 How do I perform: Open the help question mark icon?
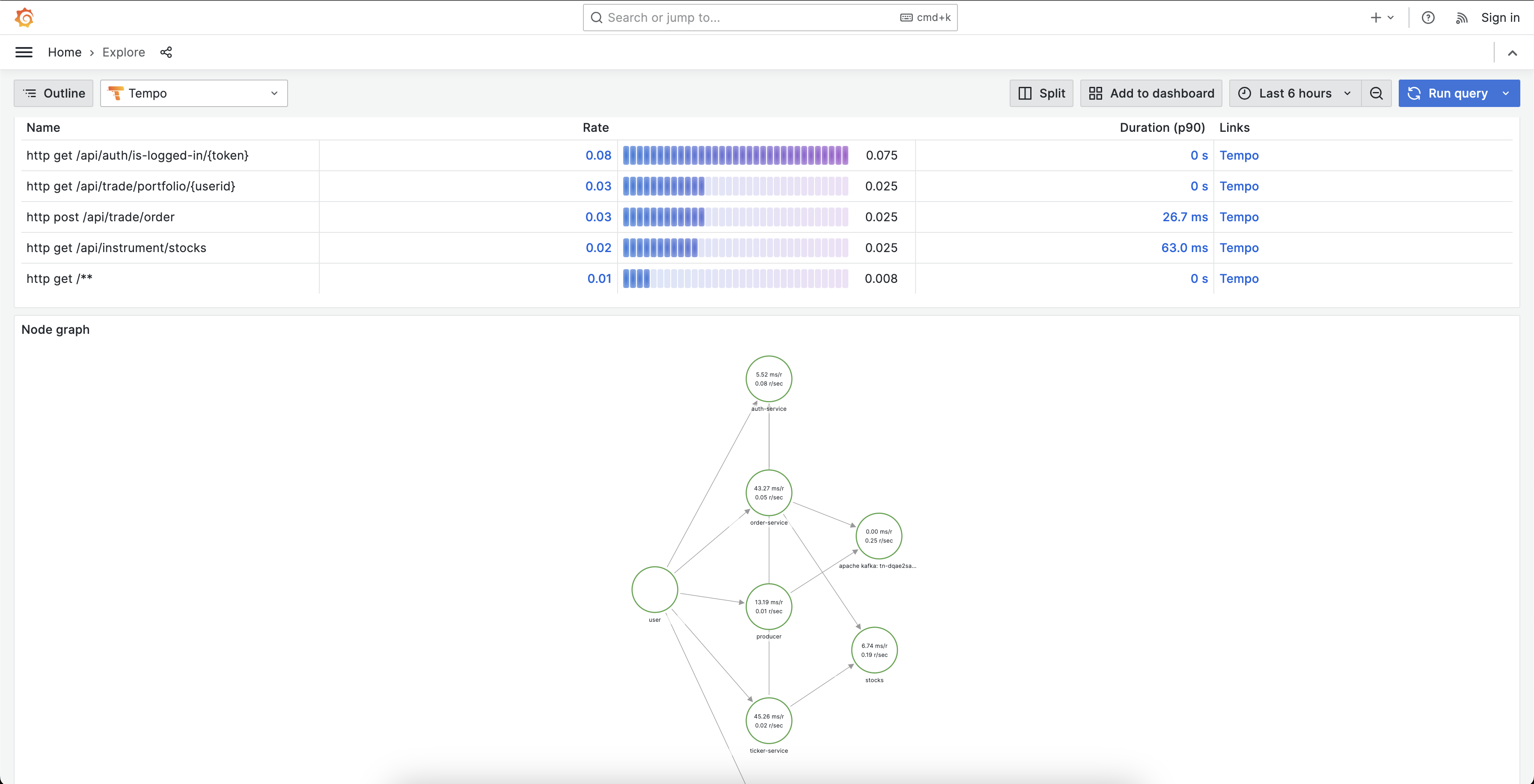tap(1427, 18)
